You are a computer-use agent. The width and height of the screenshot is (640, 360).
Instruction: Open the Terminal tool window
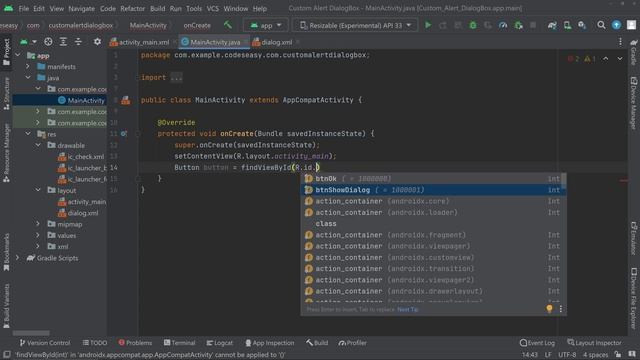tap(179, 343)
